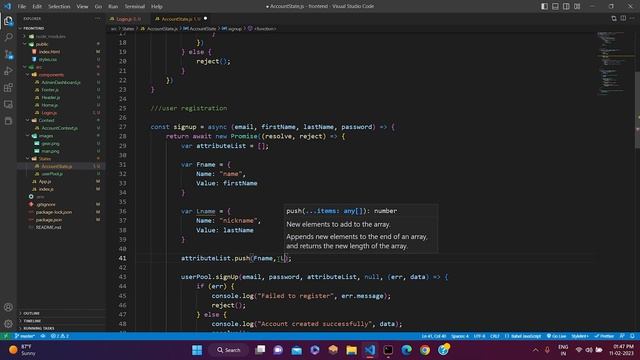Click the notifications bell in status bar
The width and height of the screenshot is (640, 360).
point(632,336)
